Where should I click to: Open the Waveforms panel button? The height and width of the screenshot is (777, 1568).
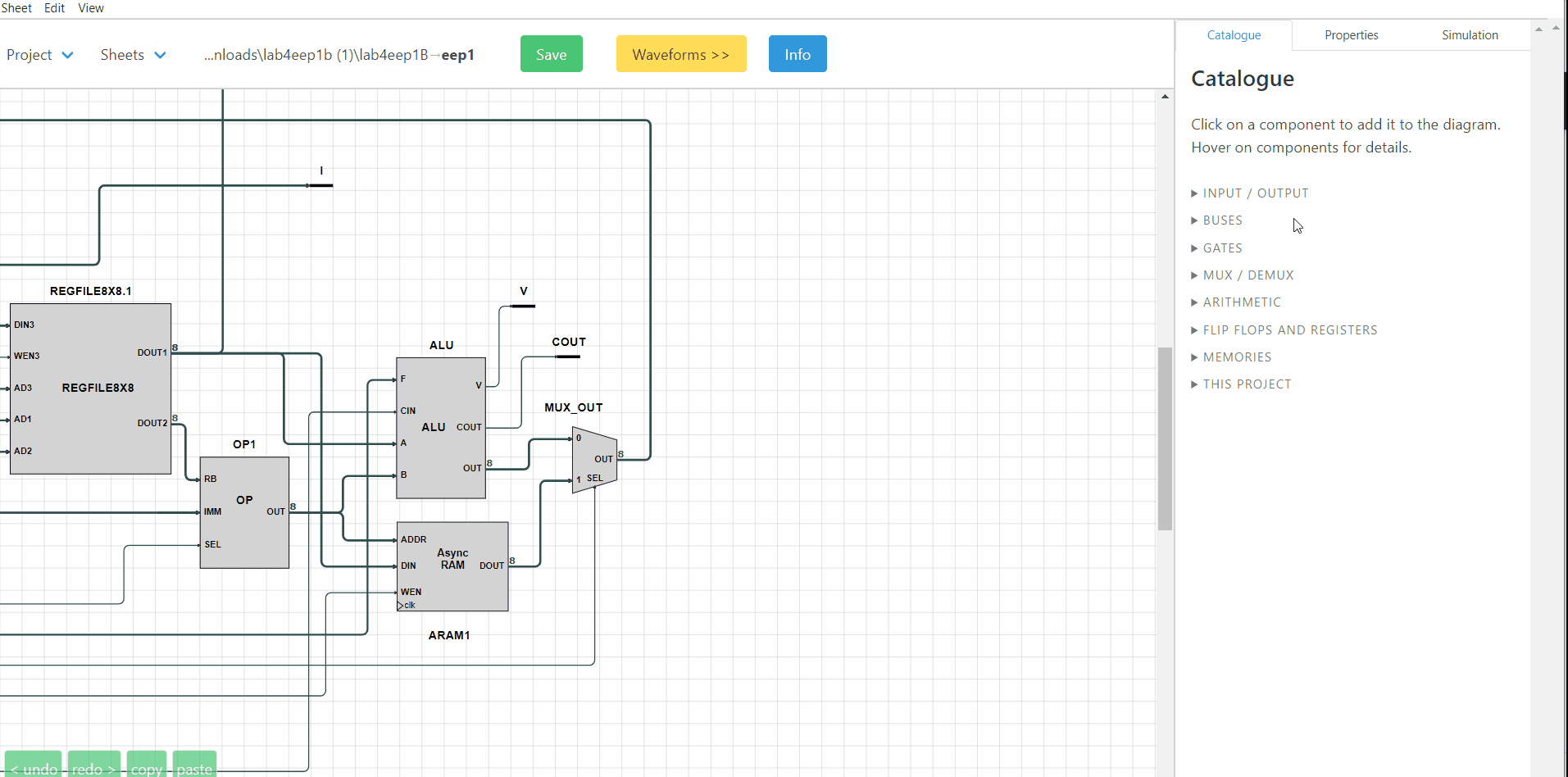pos(680,54)
